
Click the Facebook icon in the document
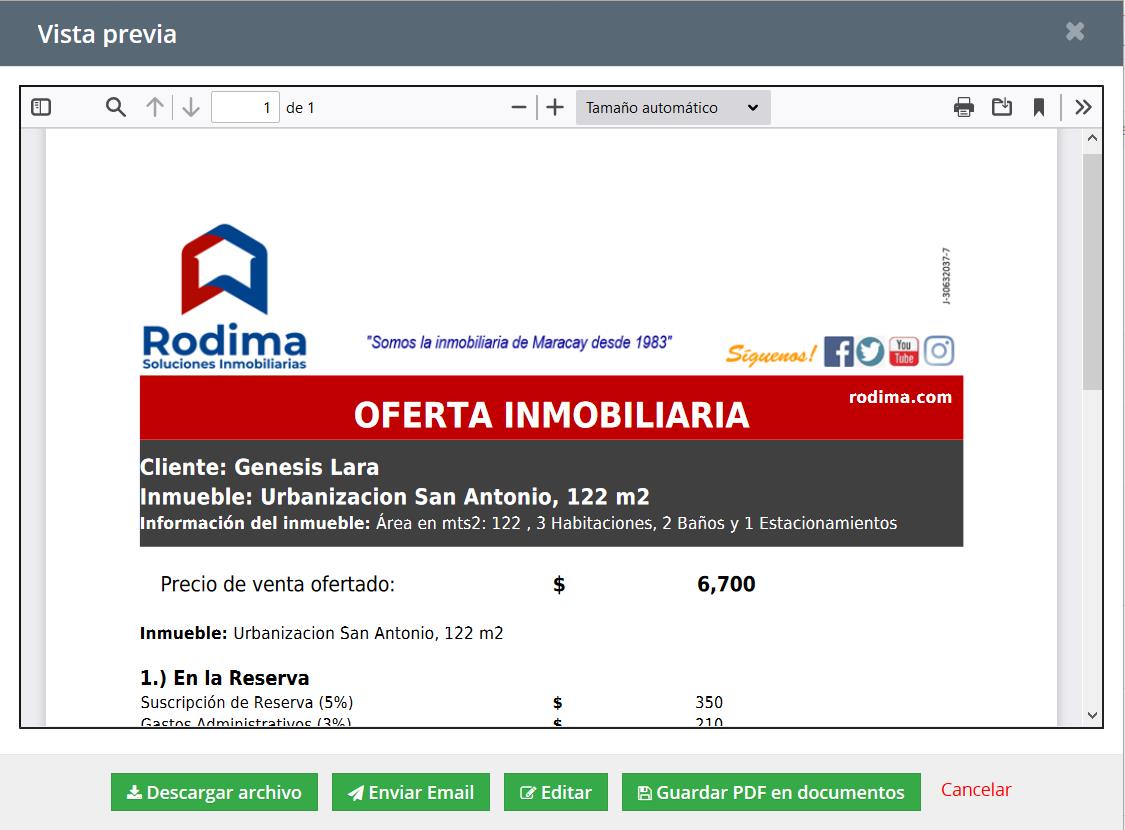tap(838, 352)
